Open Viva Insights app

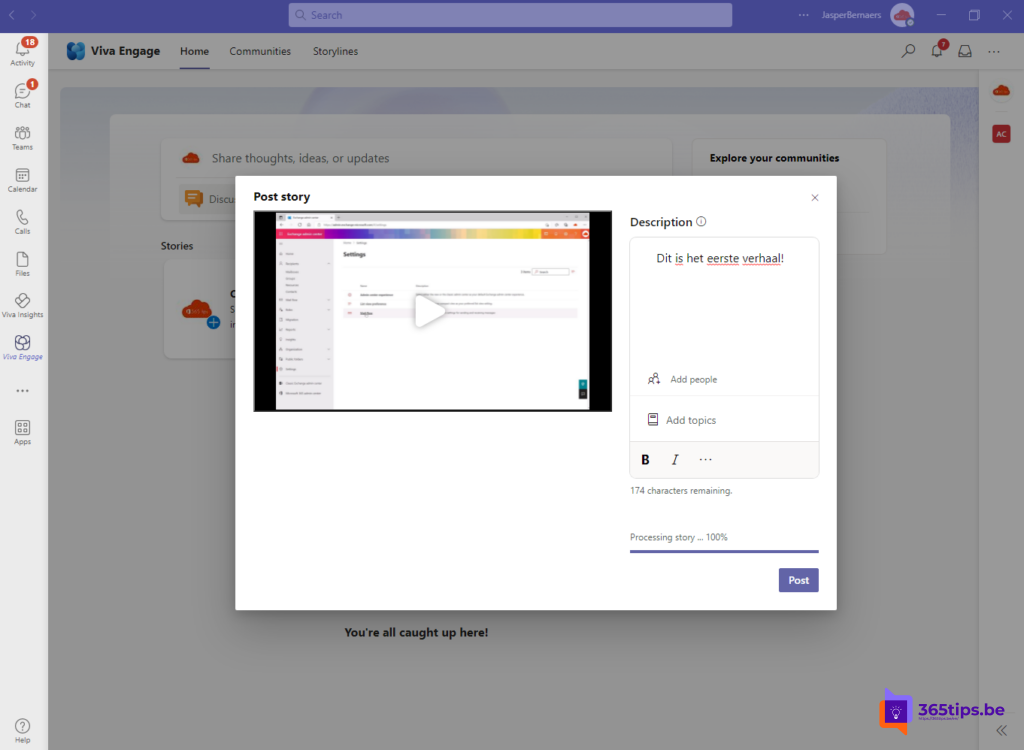click(22, 305)
